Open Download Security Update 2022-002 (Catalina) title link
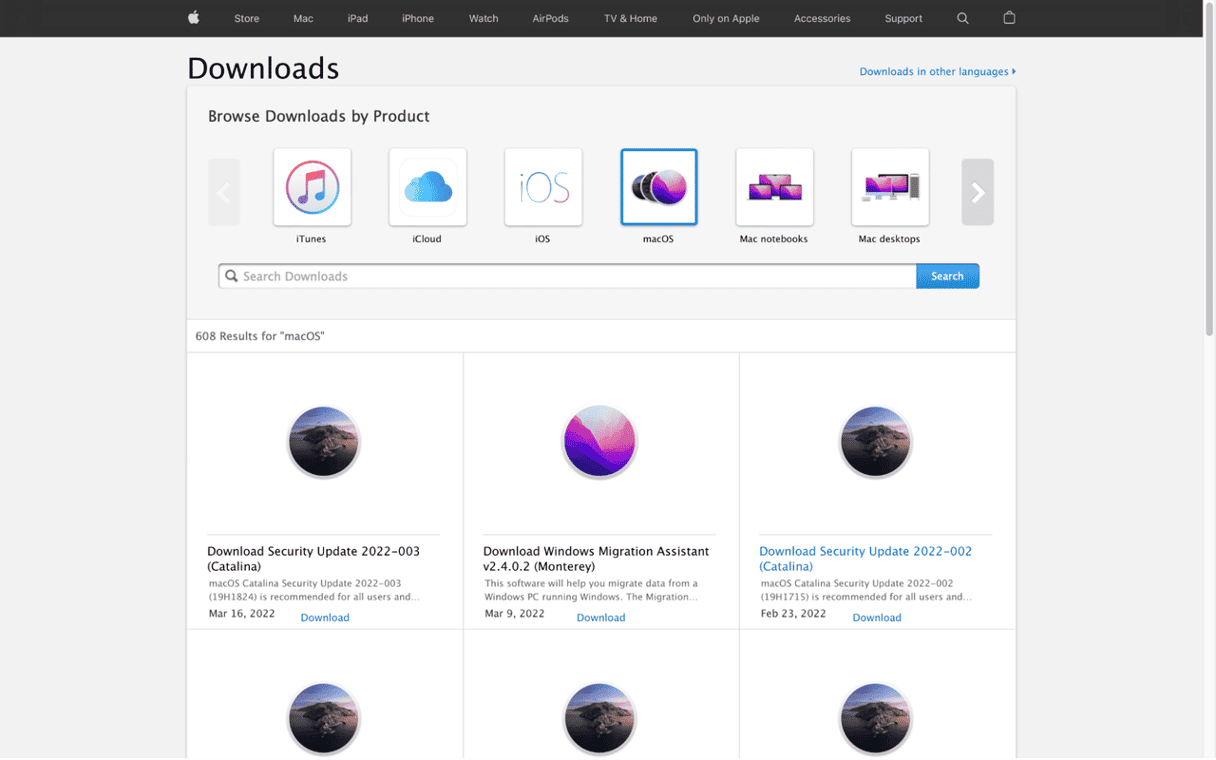The height and width of the screenshot is (760, 1216). click(x=865, y=558)
